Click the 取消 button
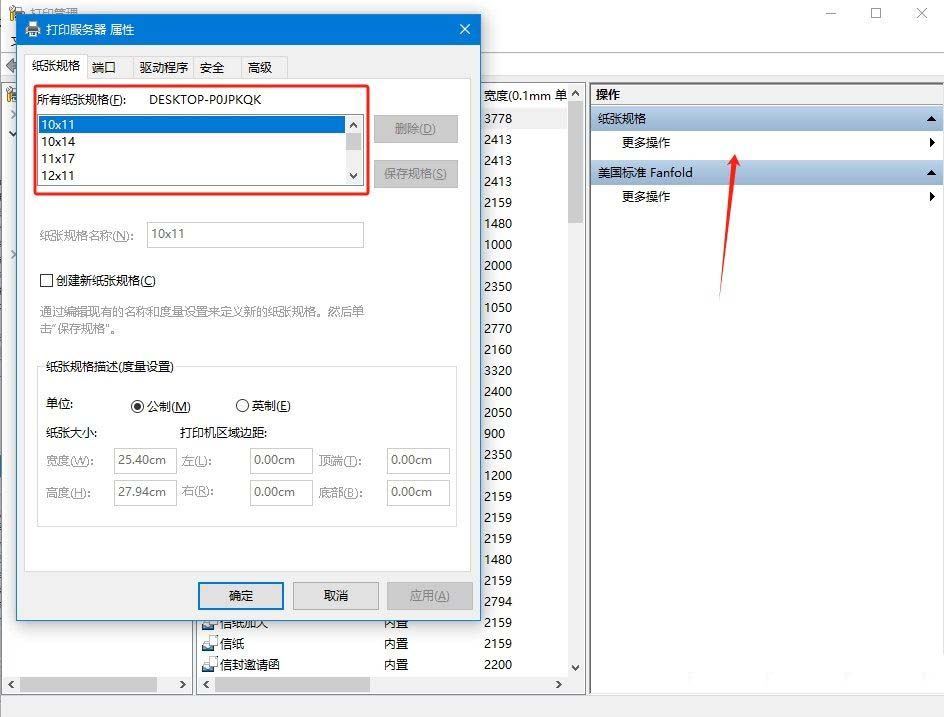 (x=335, y=595)
